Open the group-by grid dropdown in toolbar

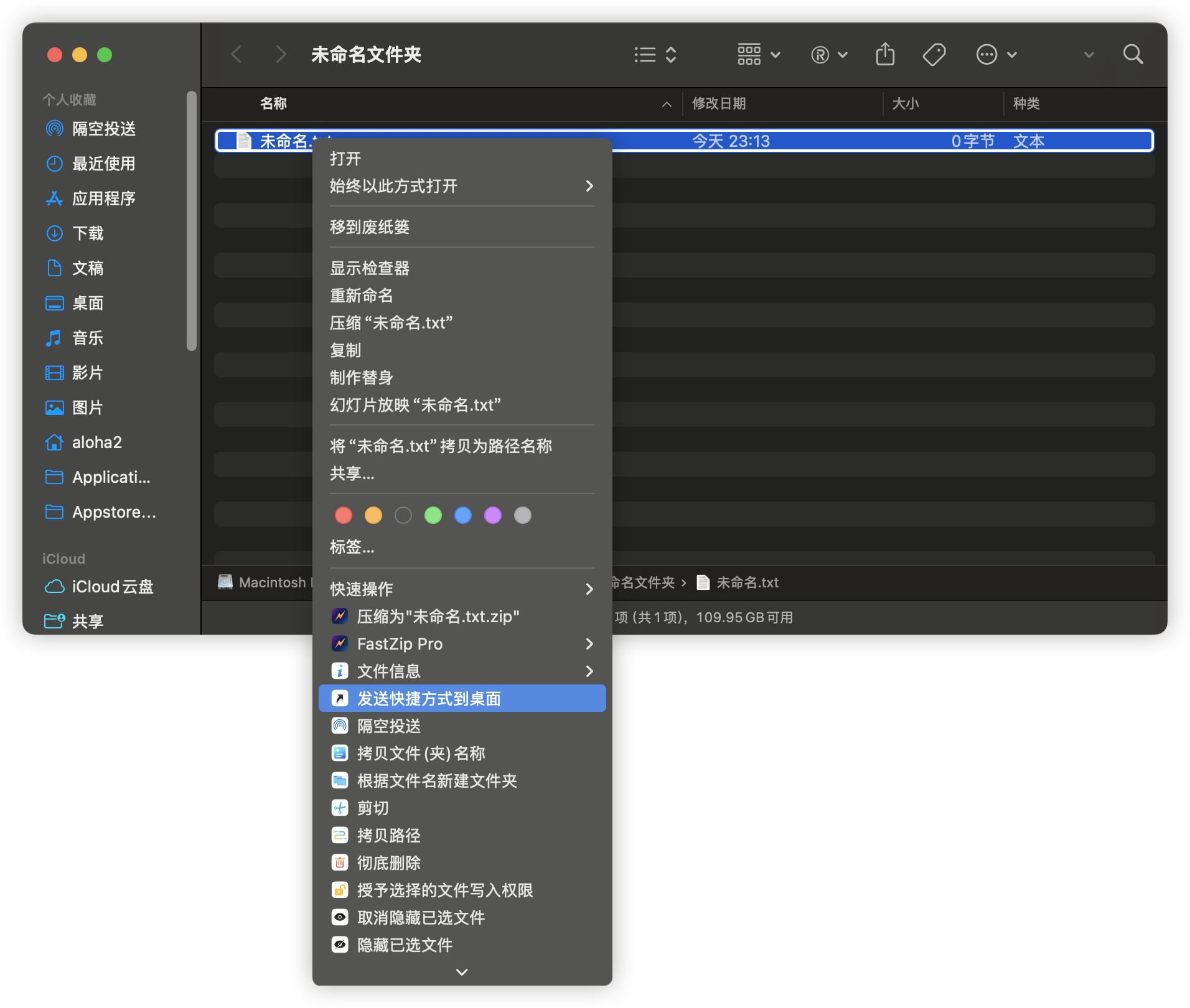(x=758, y=55)
